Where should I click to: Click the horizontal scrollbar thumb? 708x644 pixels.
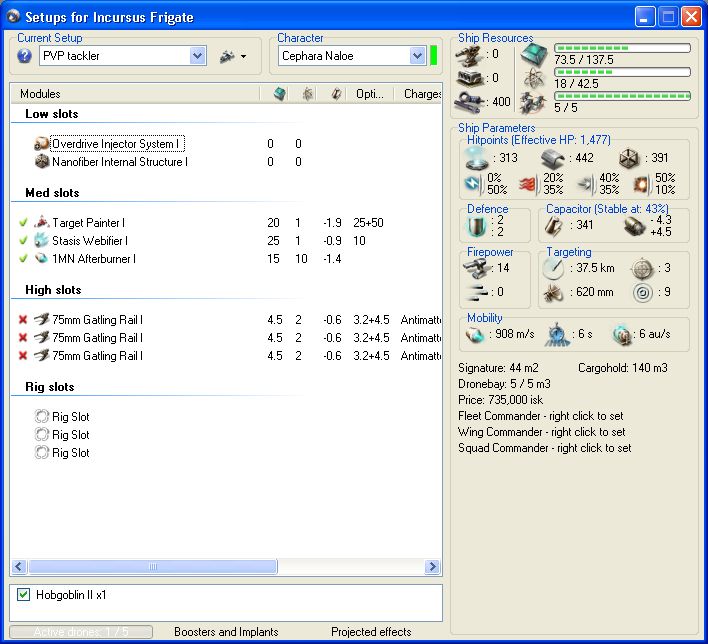[x=153, y=566]
